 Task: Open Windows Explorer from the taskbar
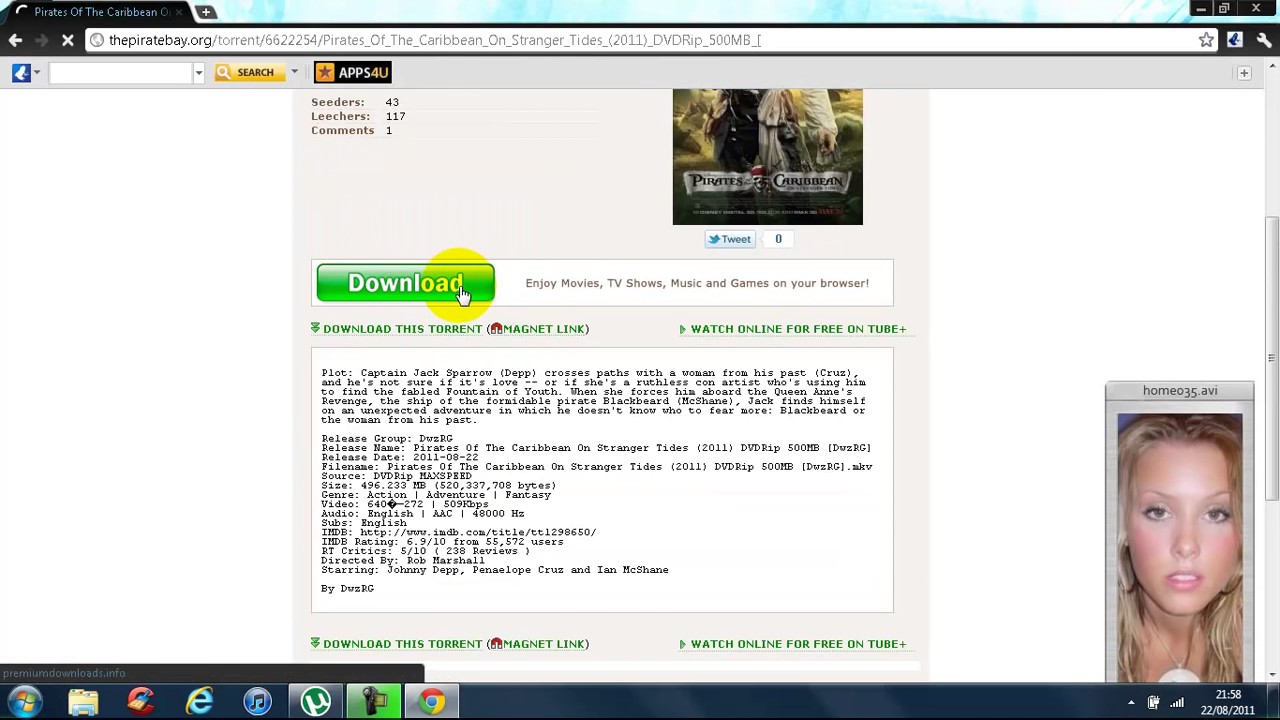(x=83, y=702)
